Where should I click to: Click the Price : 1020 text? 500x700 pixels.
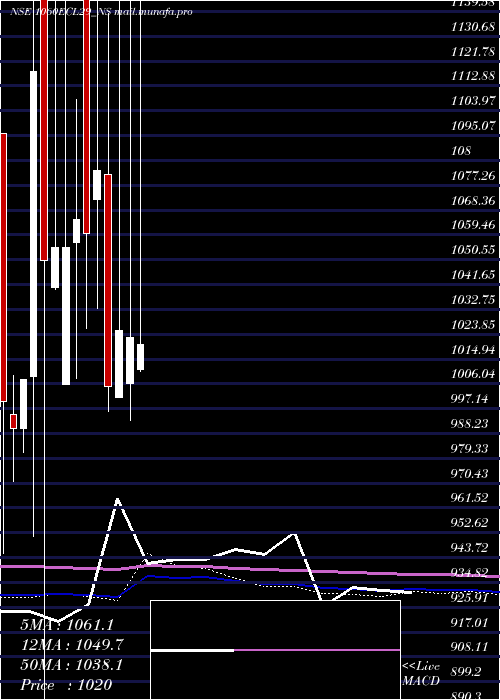66,684
